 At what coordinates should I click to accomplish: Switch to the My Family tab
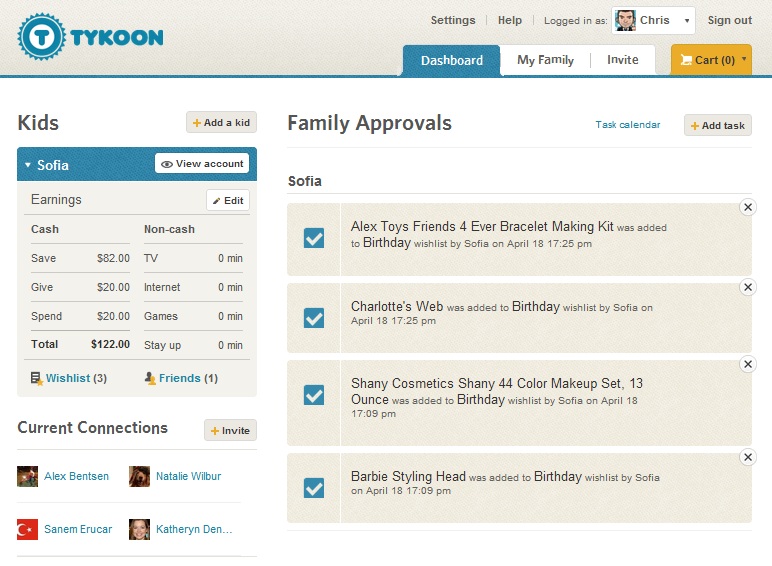coord(545,60)
